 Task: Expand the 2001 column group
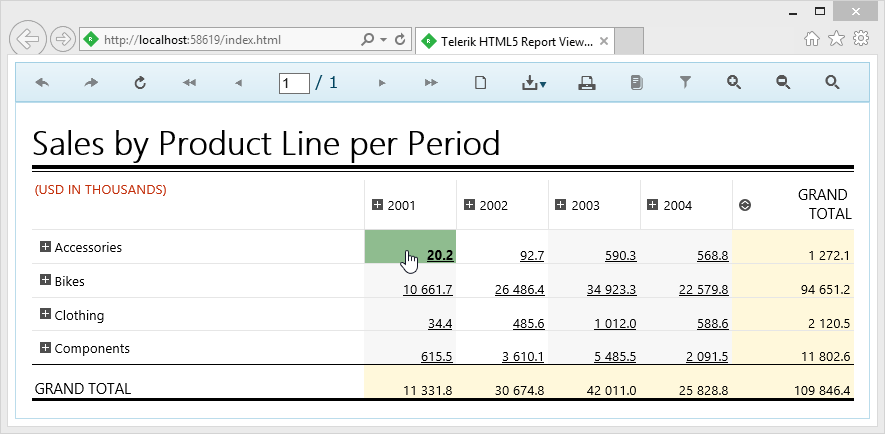378,204
